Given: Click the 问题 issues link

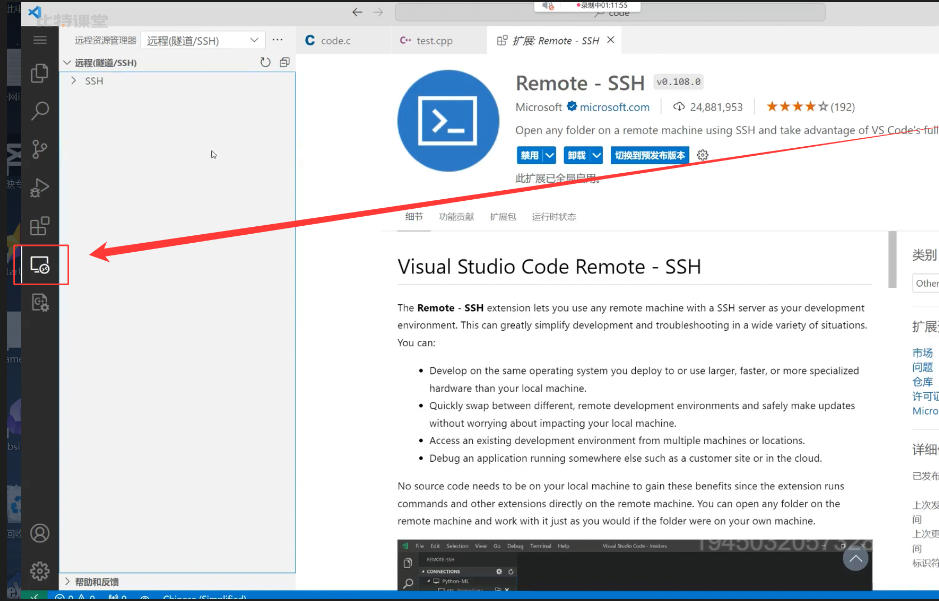Looking at the screenshot, I should coord(922,367).
